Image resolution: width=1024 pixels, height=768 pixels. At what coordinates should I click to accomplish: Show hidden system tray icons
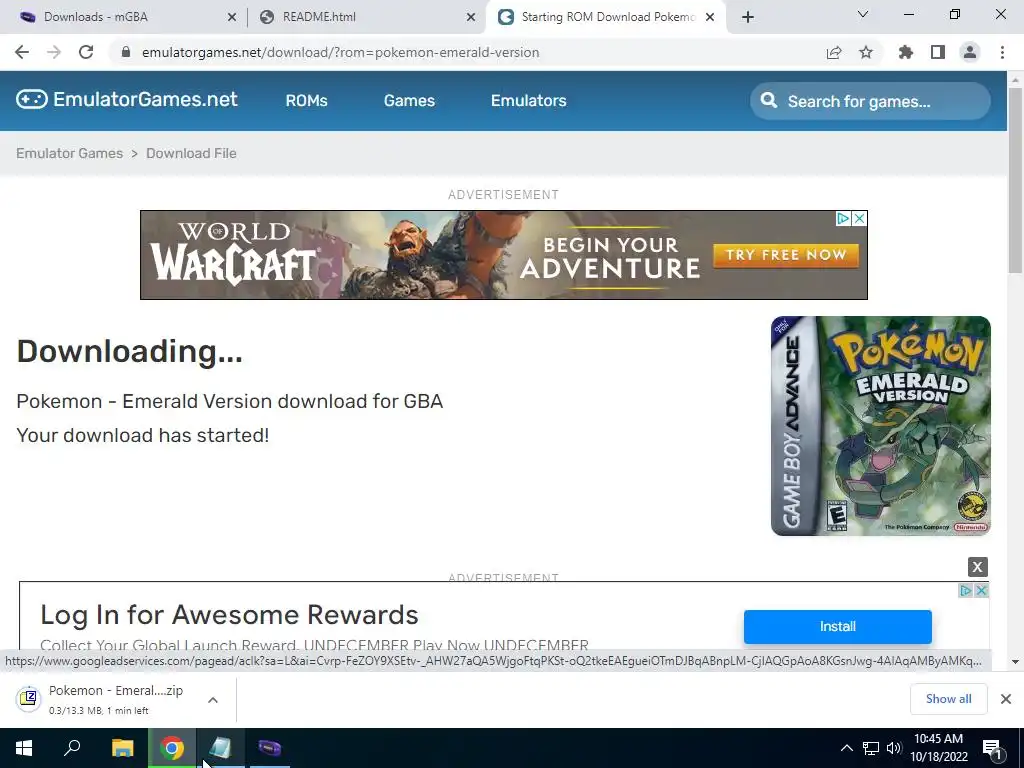(x=846, y=748)
